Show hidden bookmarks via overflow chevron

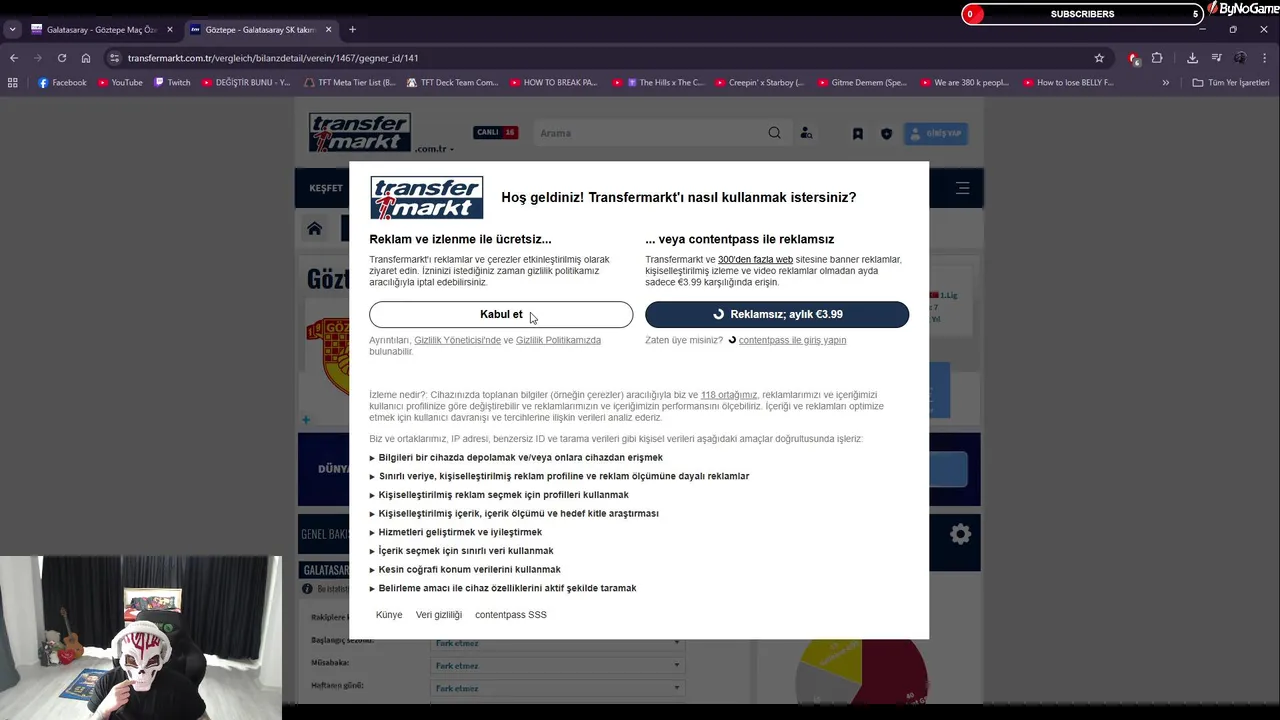coord(1165,83)
